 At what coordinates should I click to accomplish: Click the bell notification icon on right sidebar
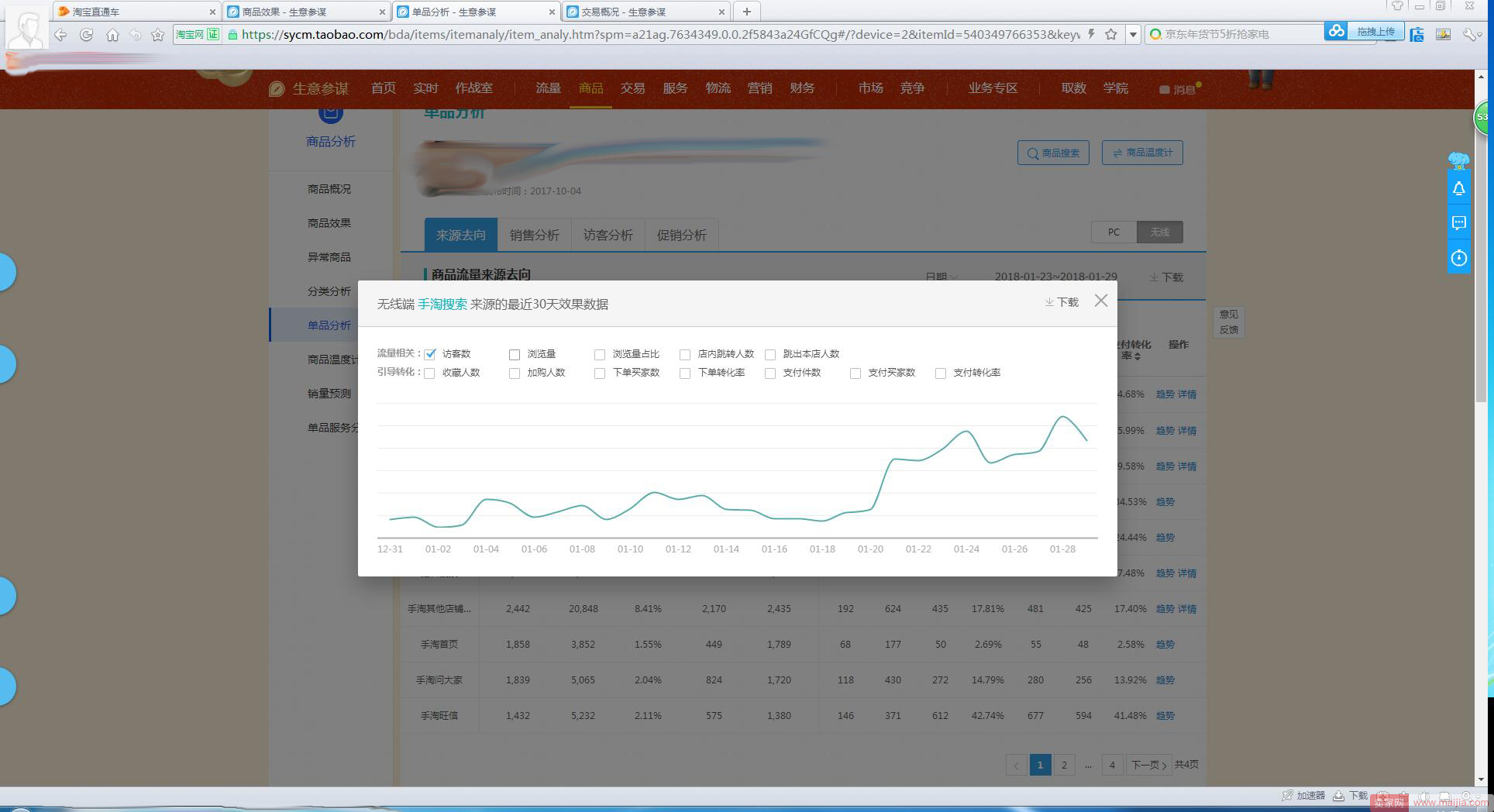(x=1458, y=189)
